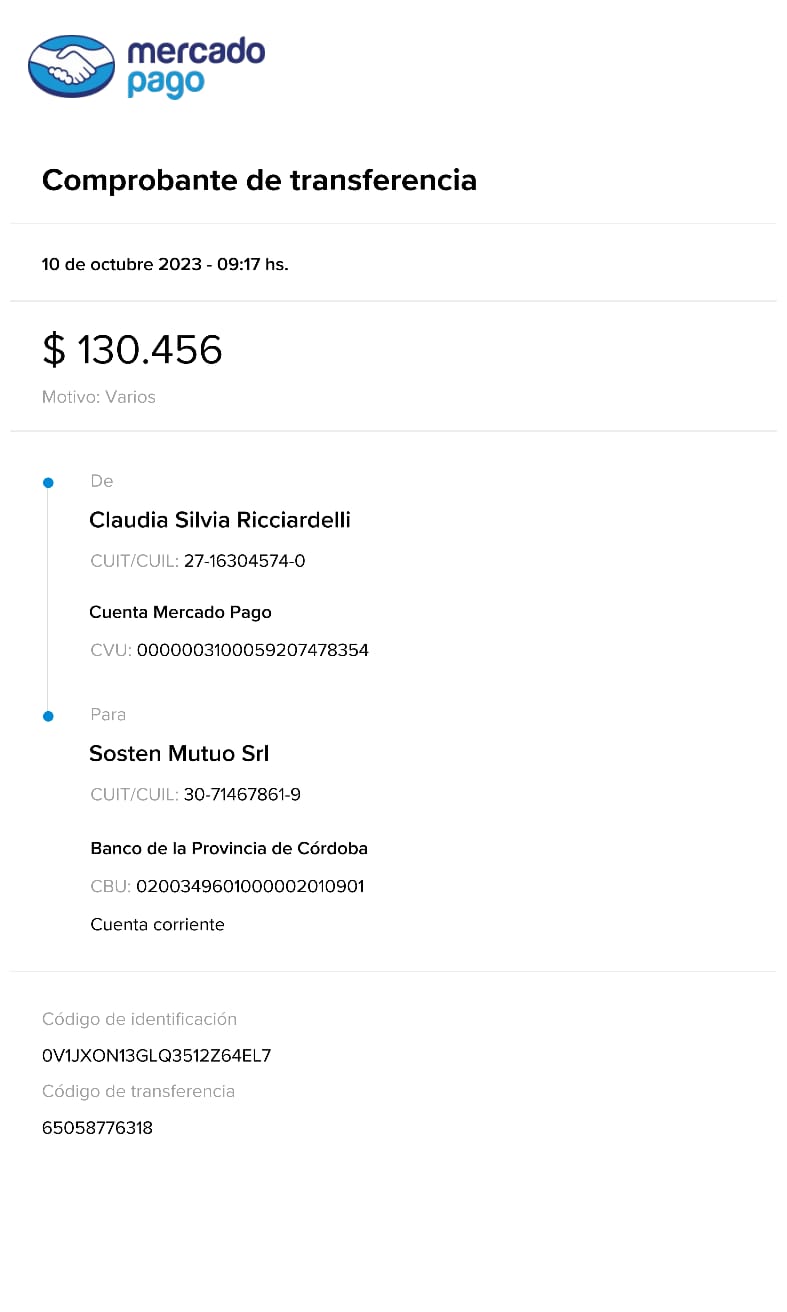
Task: Click the Cuenta Mercado Pago label
Action: point(180,612)
